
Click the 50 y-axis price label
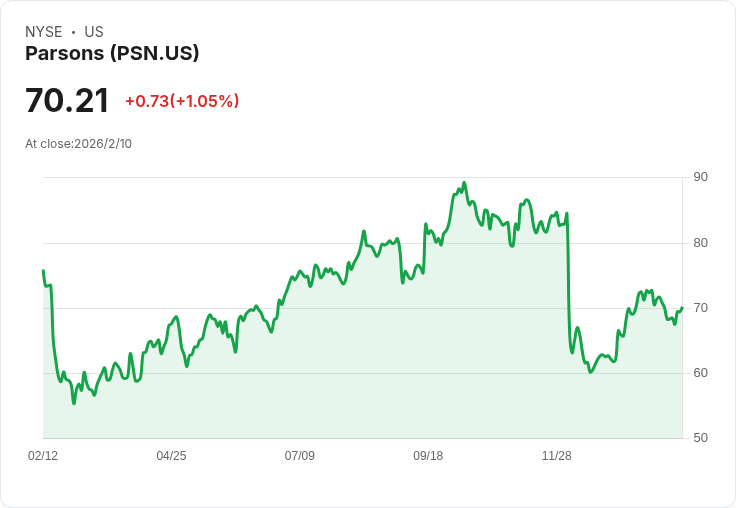700,438
